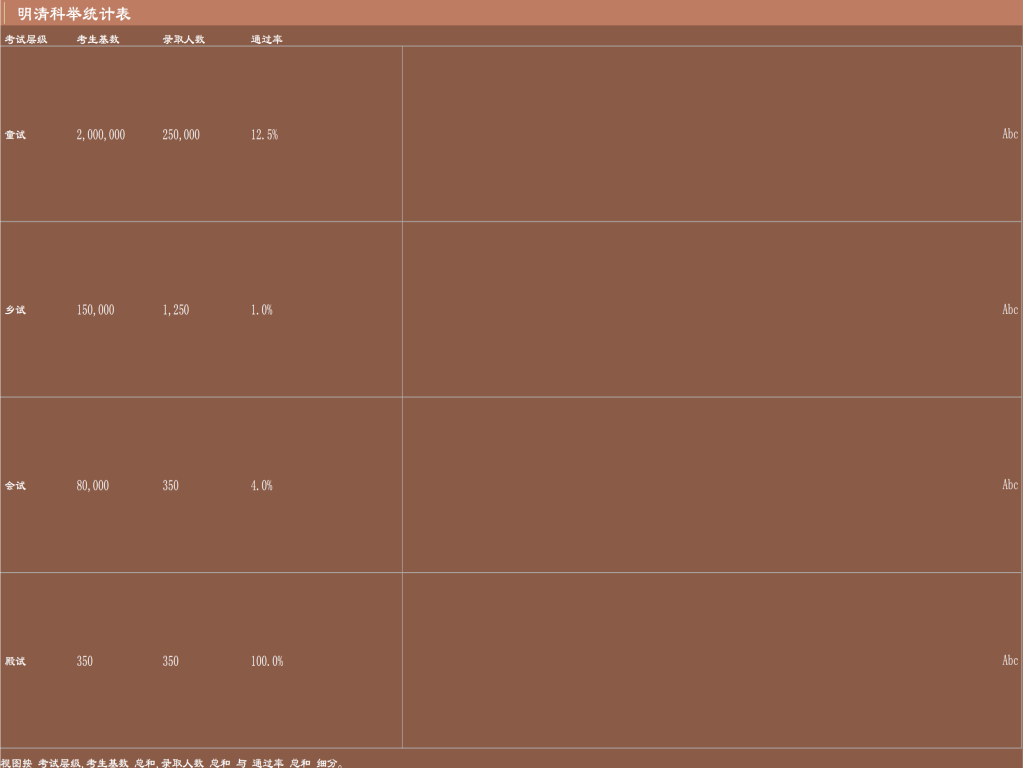Click the 4.0% pass rate value
The image size is (1024, 768).
click(261, 486)
